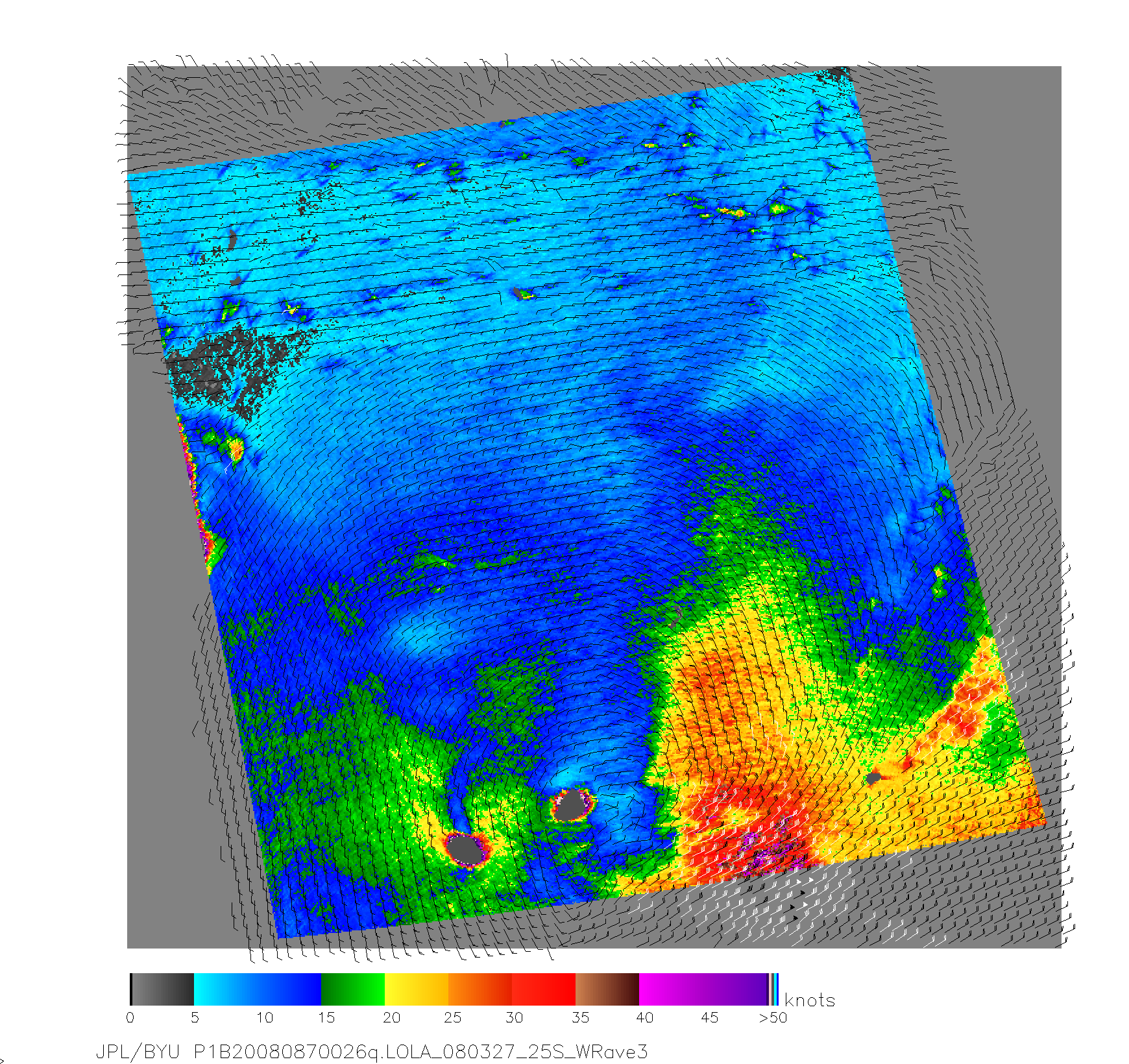This screenshot has width=1129, height=1064.
Task: Click the leftmost gray masked circle near the image bottom
Action: click(x=465, y=849)
